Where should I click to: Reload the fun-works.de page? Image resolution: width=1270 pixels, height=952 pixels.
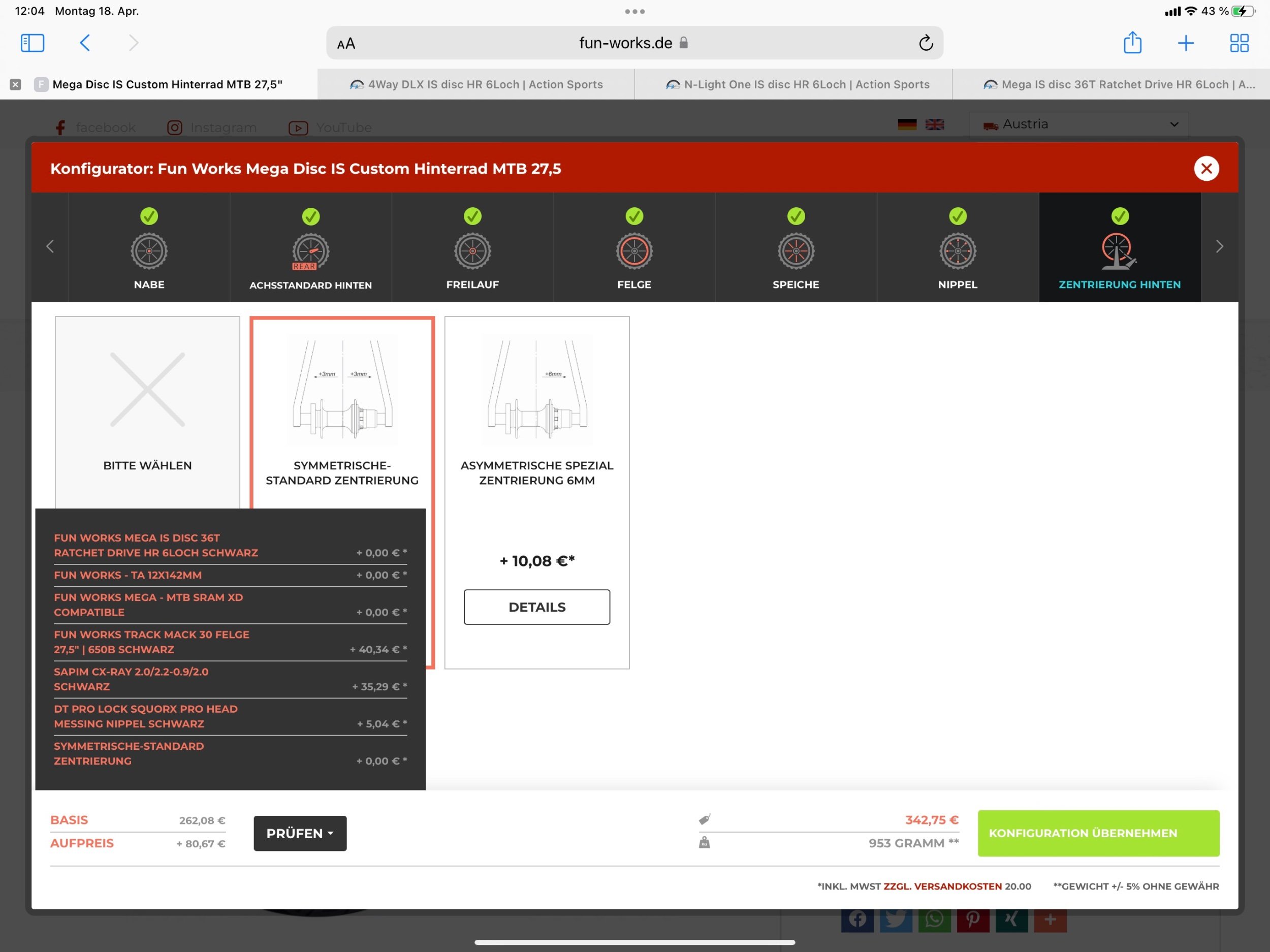(x=926, y=43)
